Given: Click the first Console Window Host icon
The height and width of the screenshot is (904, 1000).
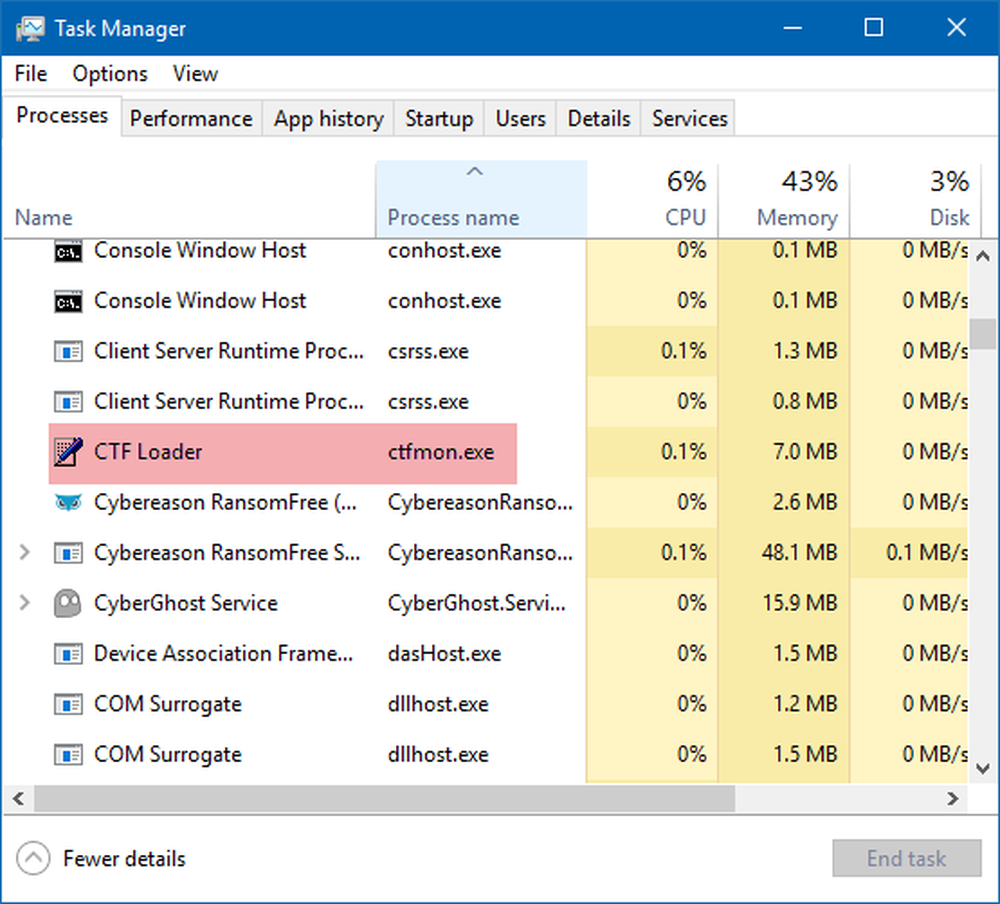Looking at the screenshot, I should [67, 251].
